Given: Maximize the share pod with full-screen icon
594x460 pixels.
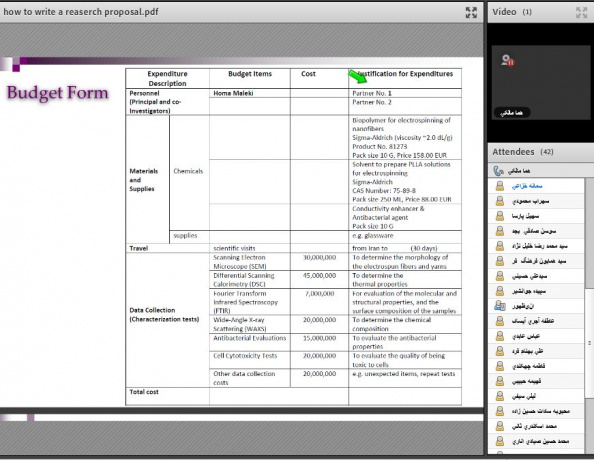Looking at the screenshot, I should [x=471, y=13].
